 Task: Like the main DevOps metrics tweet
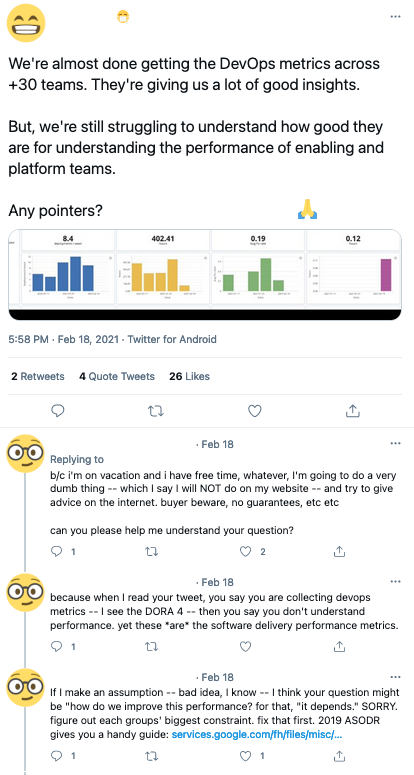(254, 410)
